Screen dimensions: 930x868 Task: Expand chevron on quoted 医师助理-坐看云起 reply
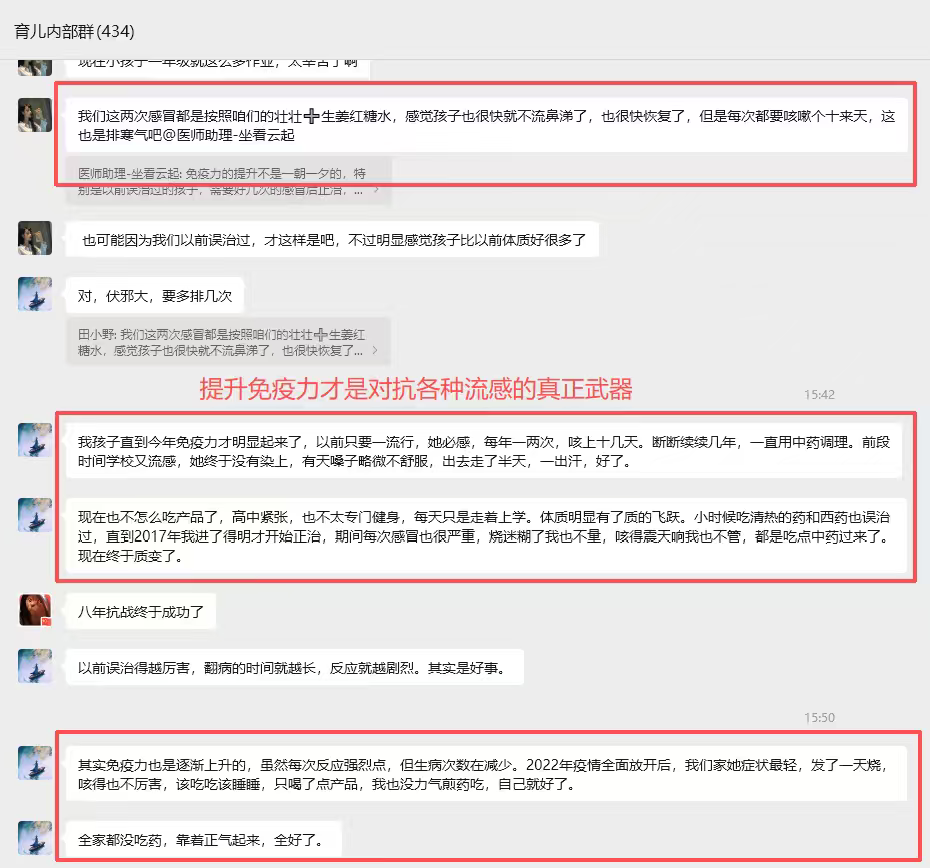tap(375, 189)
